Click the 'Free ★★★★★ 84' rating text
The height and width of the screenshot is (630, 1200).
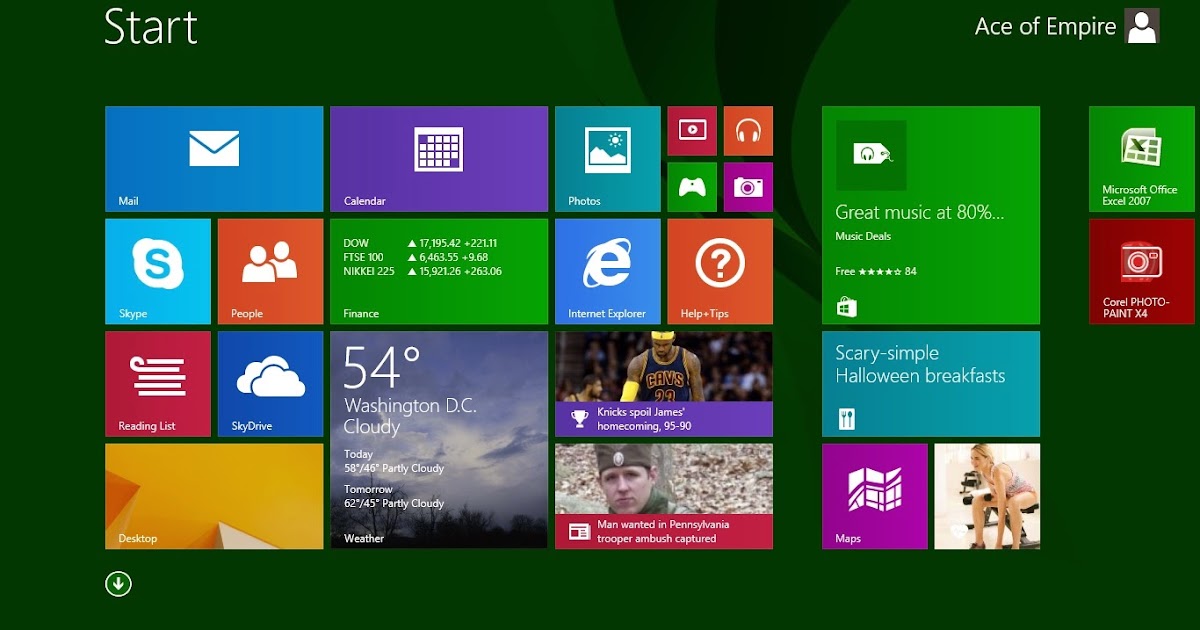(876, 271)
